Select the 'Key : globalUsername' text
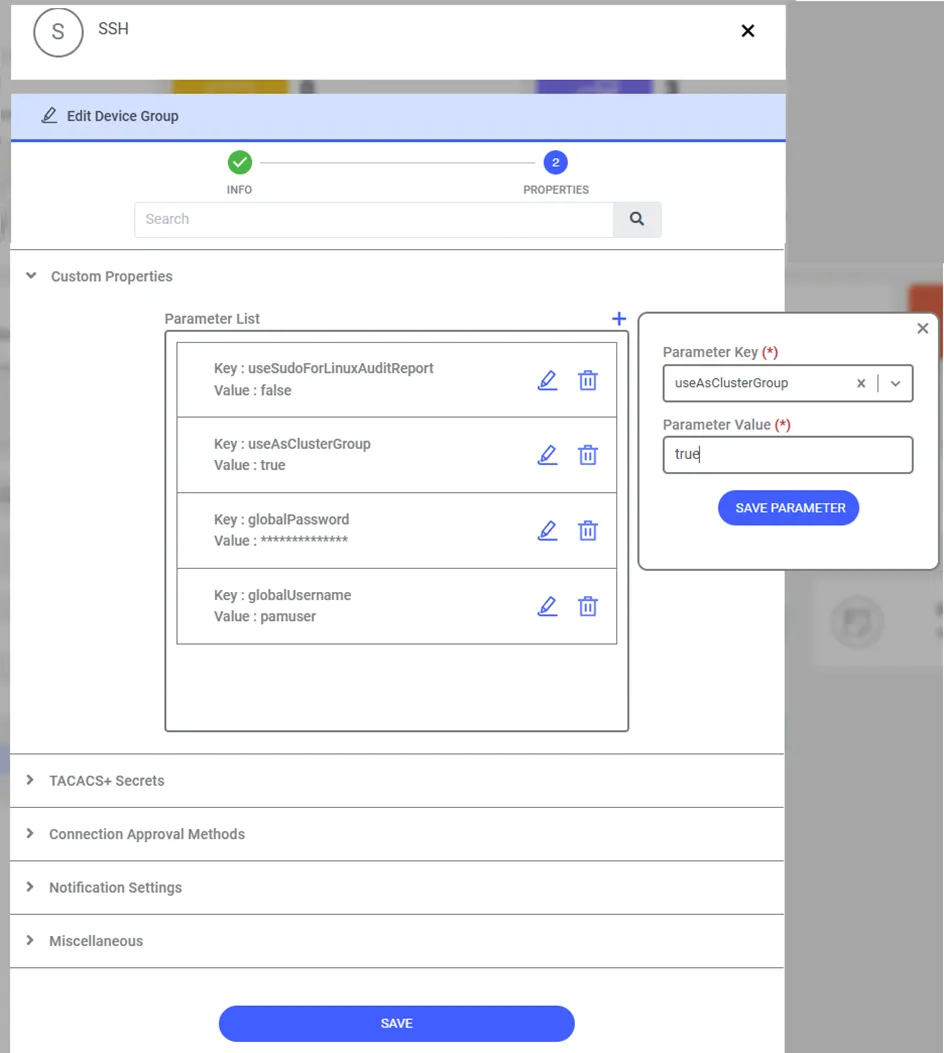The width and height of the screenshot is (944, 1053). point(283,595)
